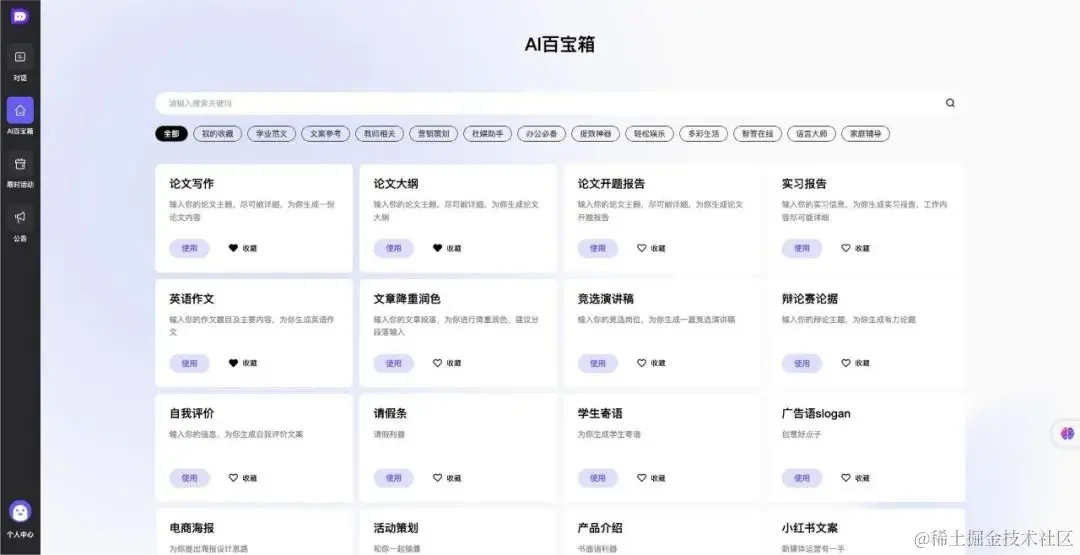Click the 活动策划 card title
This screenshot has height=555, width=1080.
click(x=396, y=528)
